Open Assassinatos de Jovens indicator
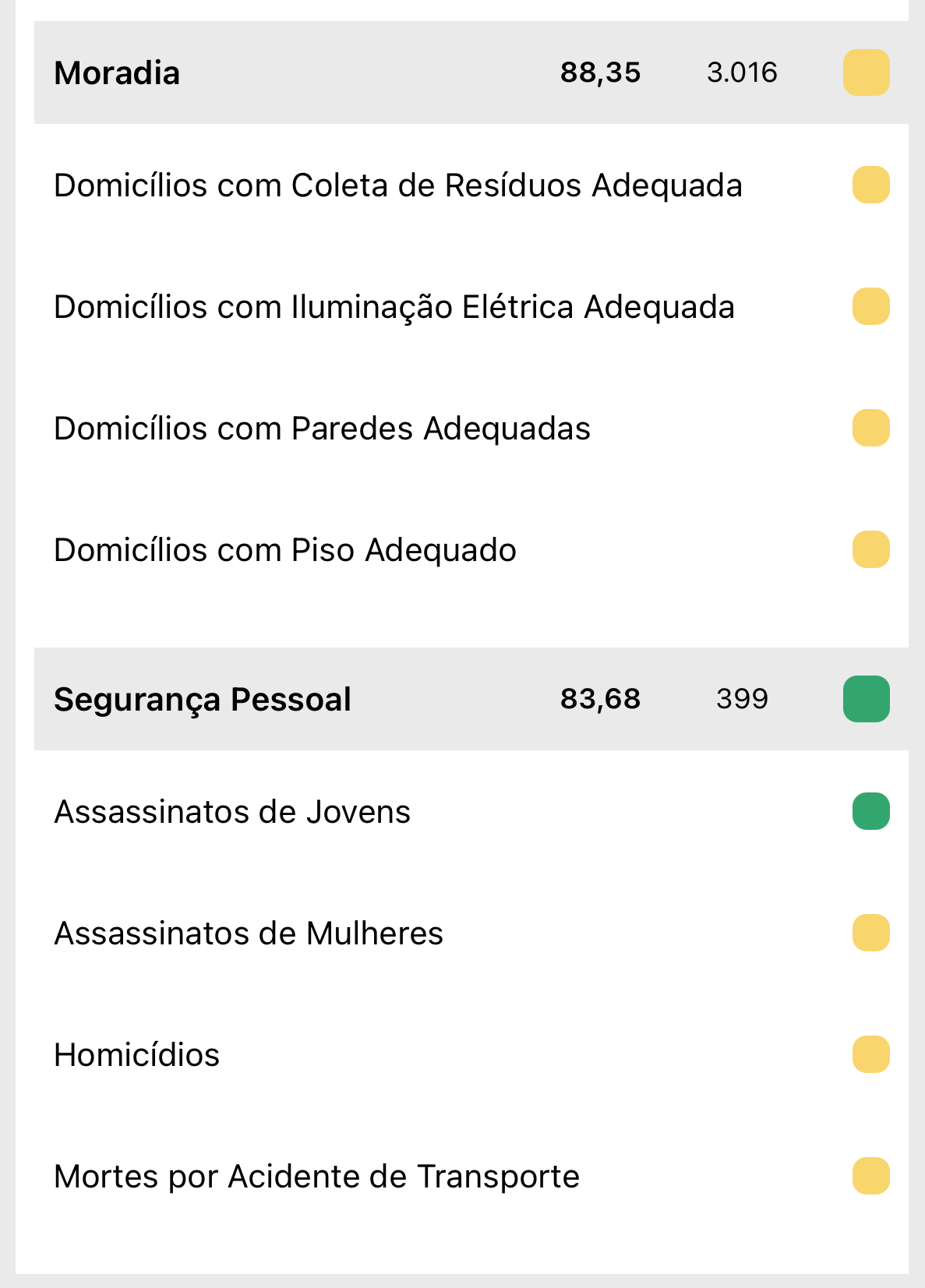This screenshot has height=1288, width=925. coord(231,812)
